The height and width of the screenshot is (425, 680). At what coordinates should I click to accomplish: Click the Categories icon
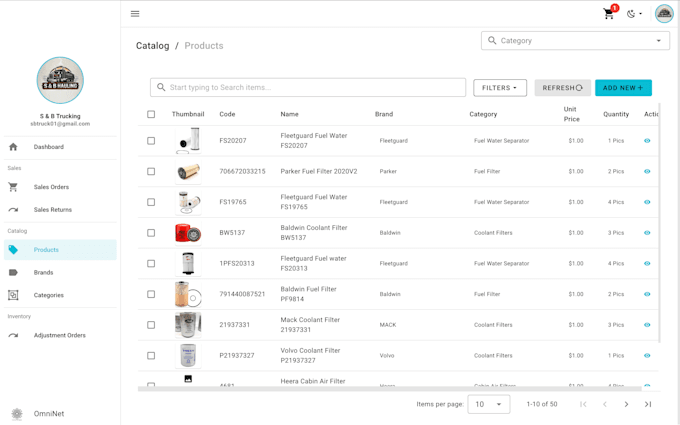coord(13,295)
